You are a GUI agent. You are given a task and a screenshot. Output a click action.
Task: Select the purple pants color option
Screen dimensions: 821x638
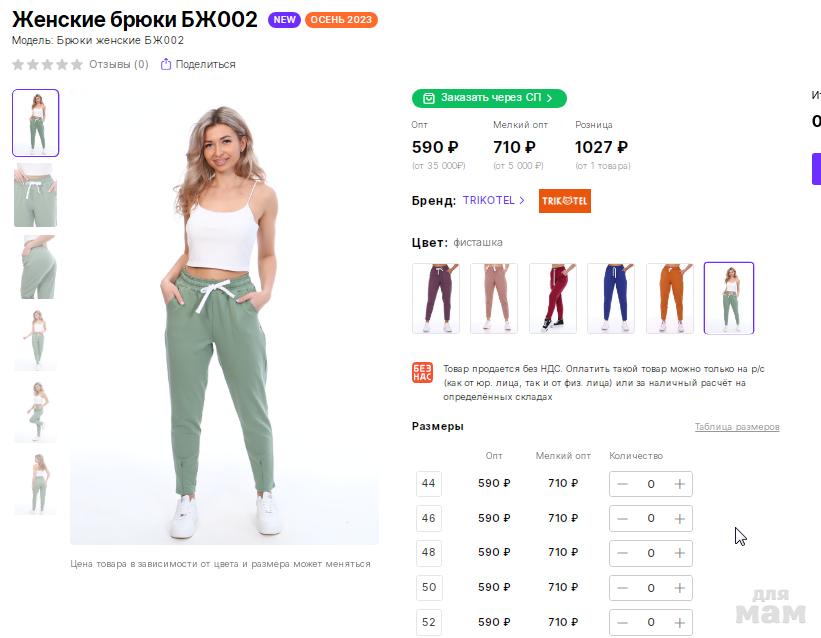point(436,298)
